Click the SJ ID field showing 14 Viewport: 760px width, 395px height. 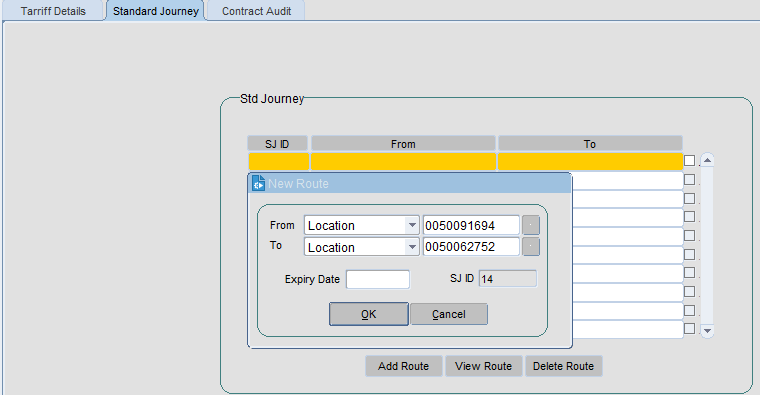(507, 279)
